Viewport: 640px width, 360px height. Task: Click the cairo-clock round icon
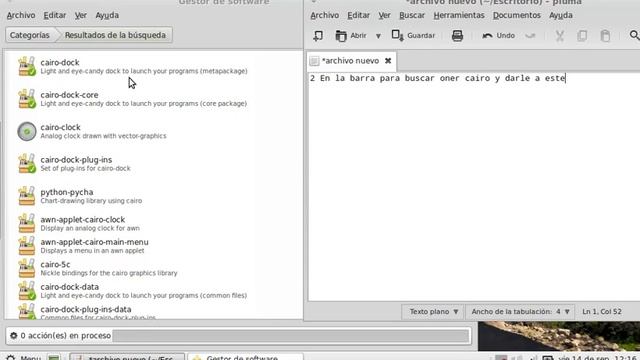(x=27, y=131)
